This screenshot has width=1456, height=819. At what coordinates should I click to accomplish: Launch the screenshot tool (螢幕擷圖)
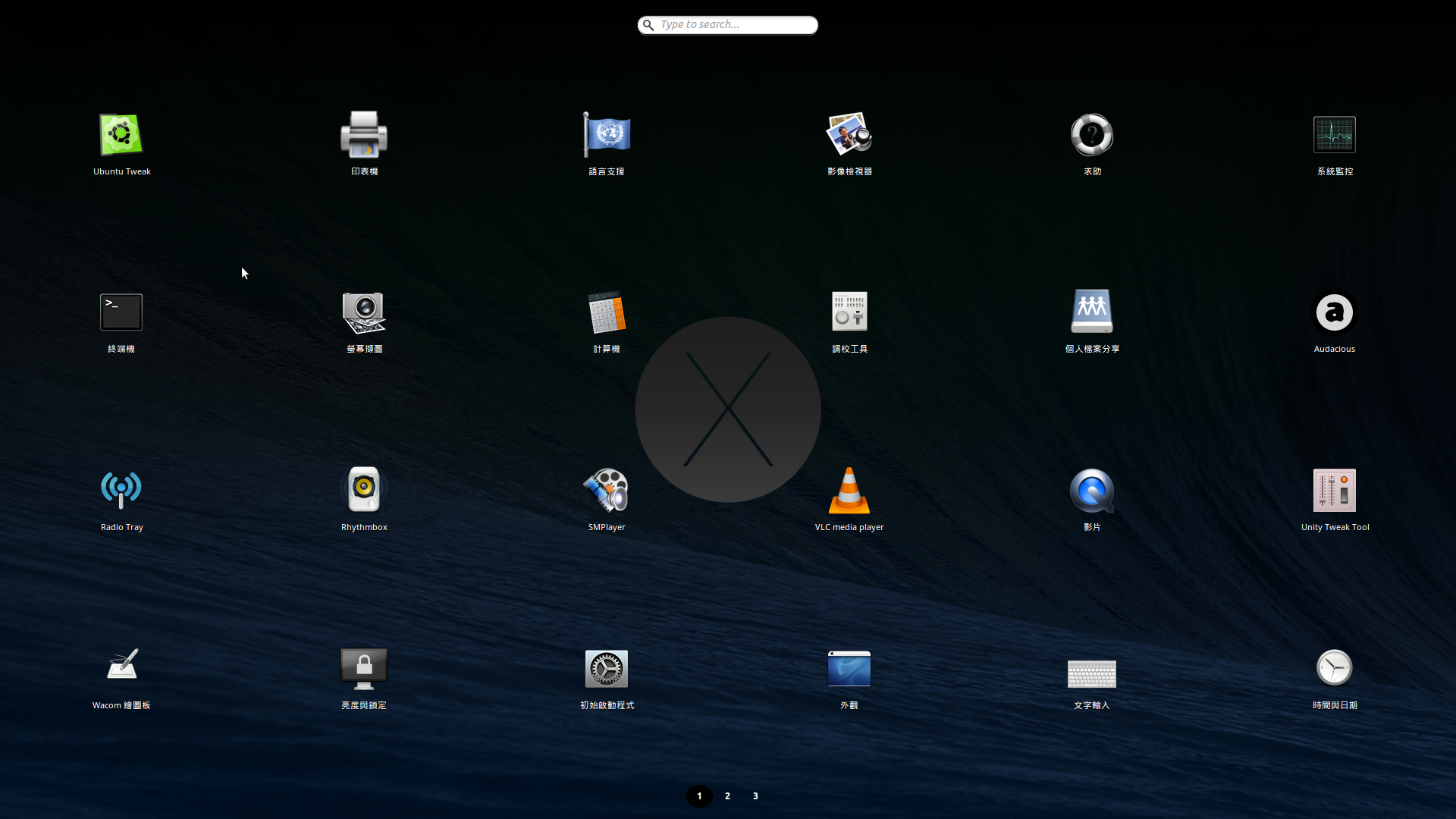[x=364, y=312]
